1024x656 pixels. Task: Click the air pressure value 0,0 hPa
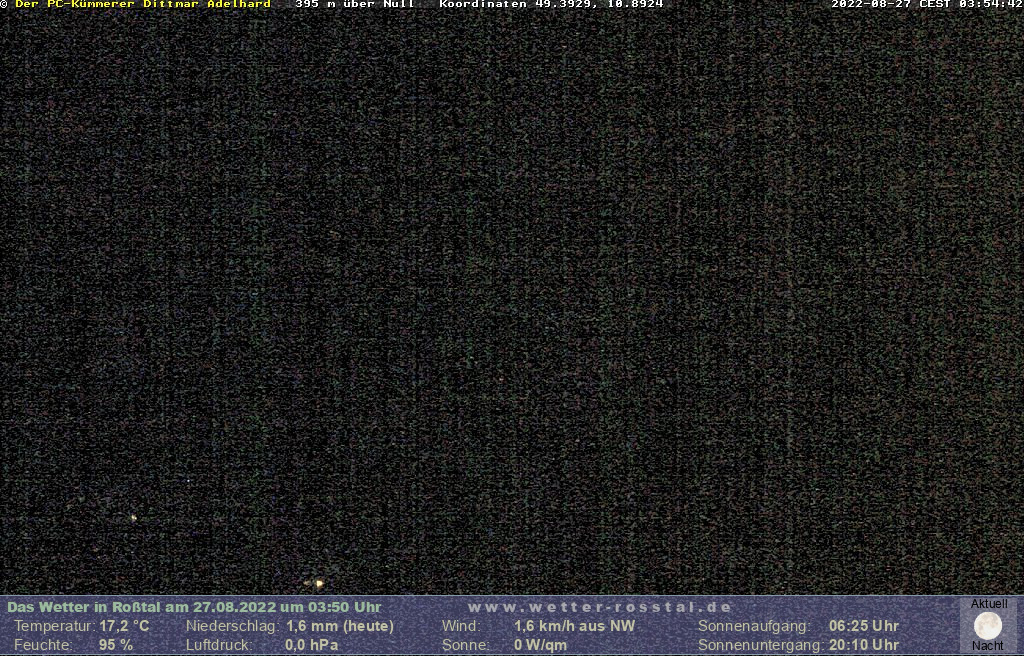coord(312,645)
